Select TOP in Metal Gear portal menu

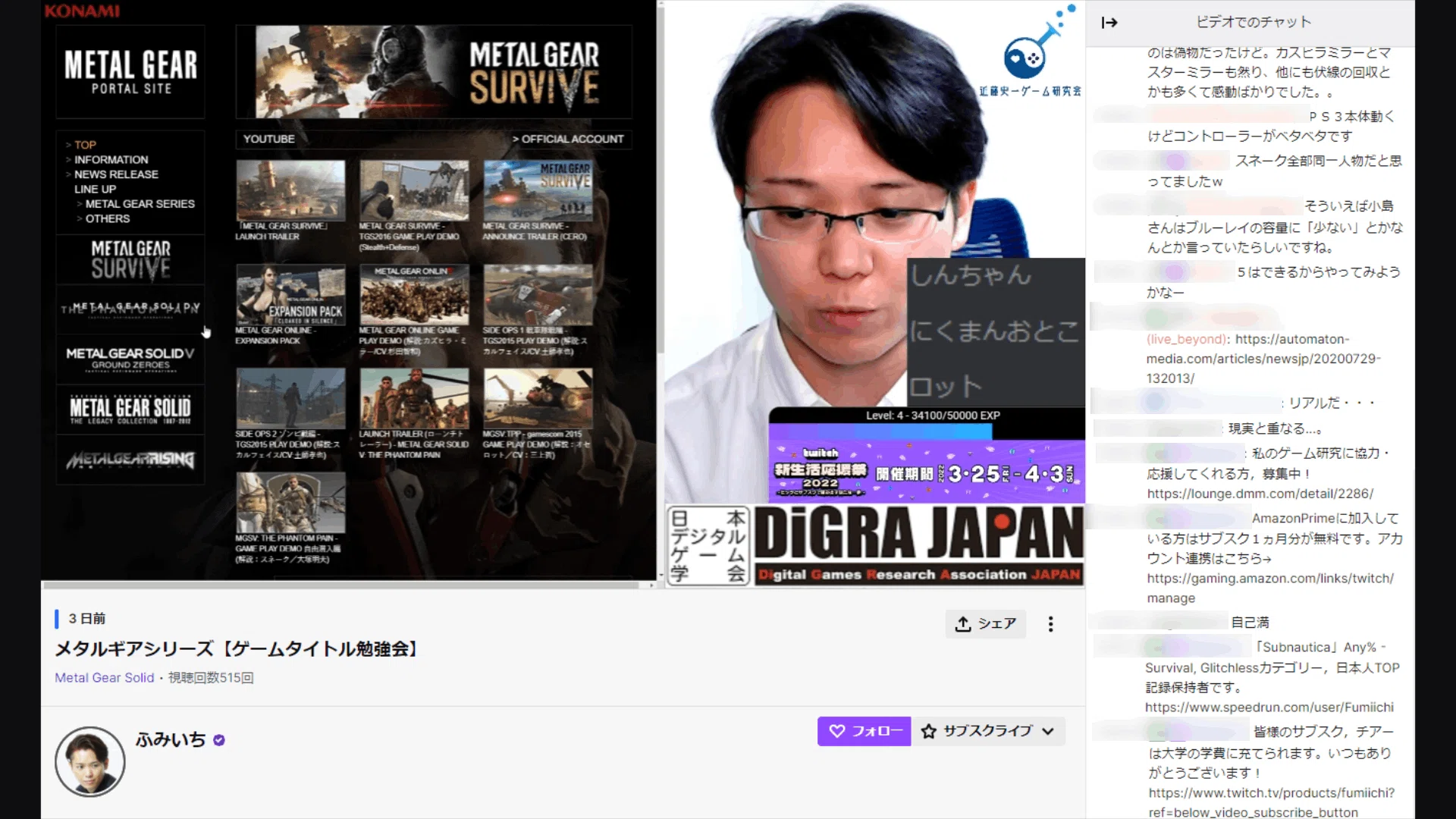pyautogui.click(x=85, y=145)
